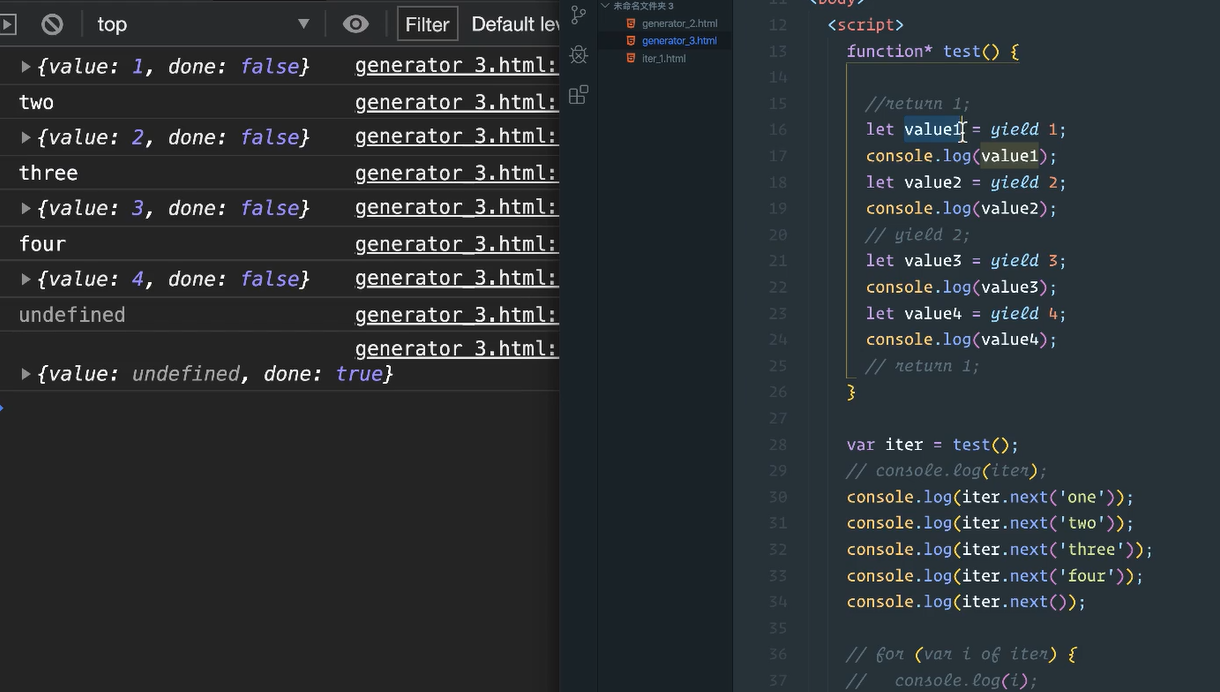Click the 'four' console output text

[x=42, y=244]
